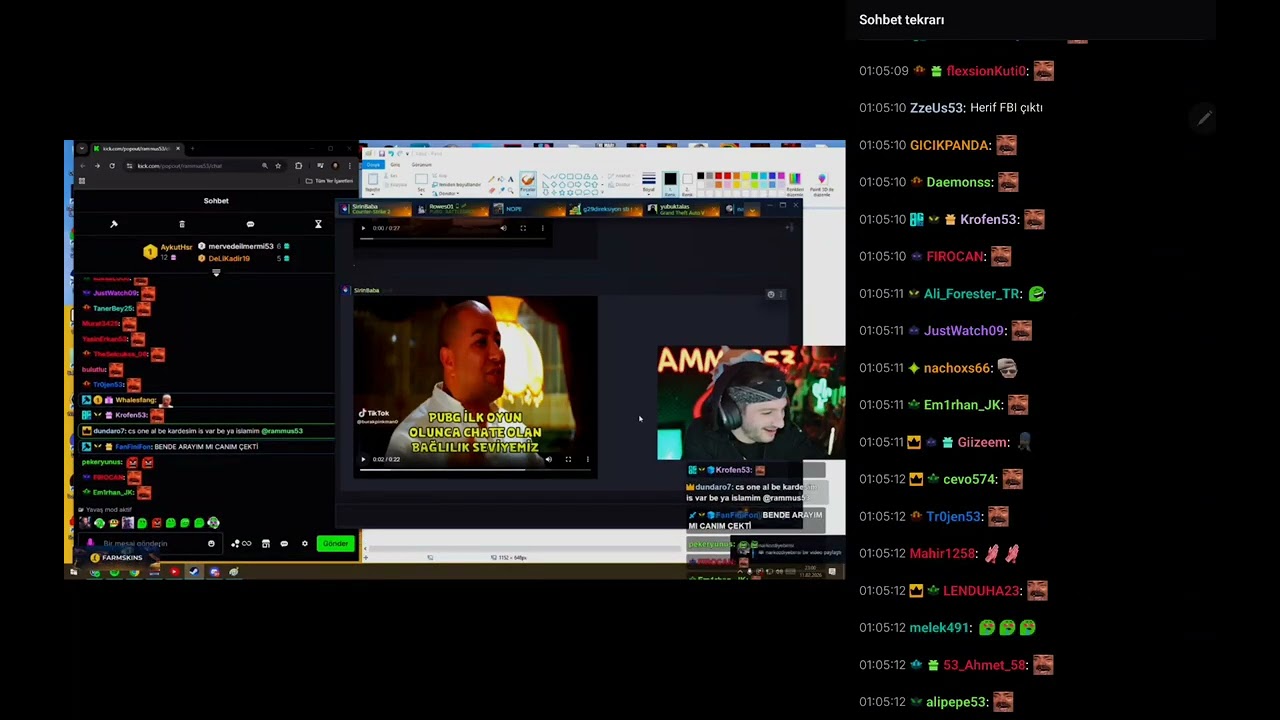Click the hammer moderation icon in Kick chat
This screenshot has height=720, width=1280.
click(x=114, y=224)
